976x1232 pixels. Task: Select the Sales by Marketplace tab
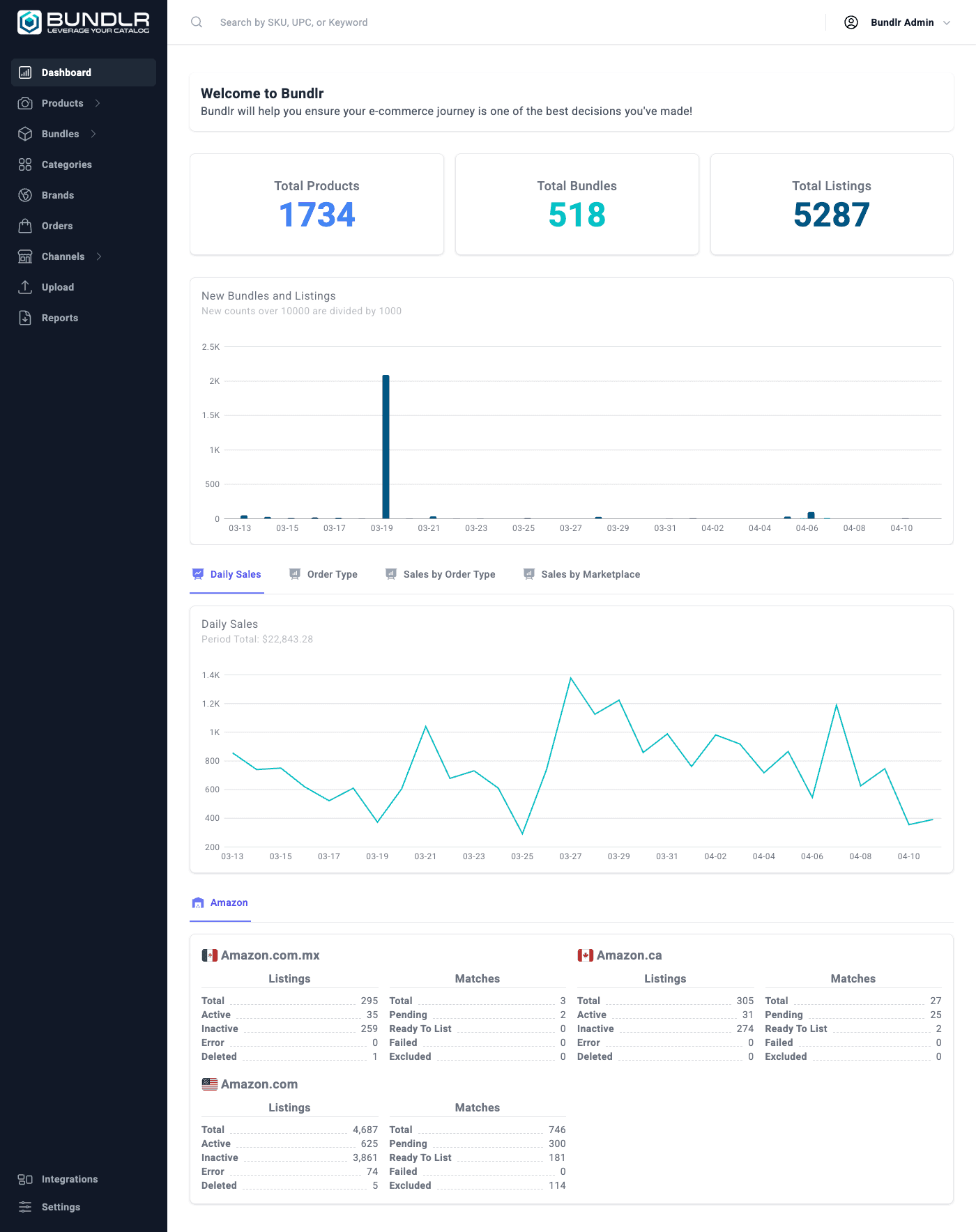click(x=581, y=574)
